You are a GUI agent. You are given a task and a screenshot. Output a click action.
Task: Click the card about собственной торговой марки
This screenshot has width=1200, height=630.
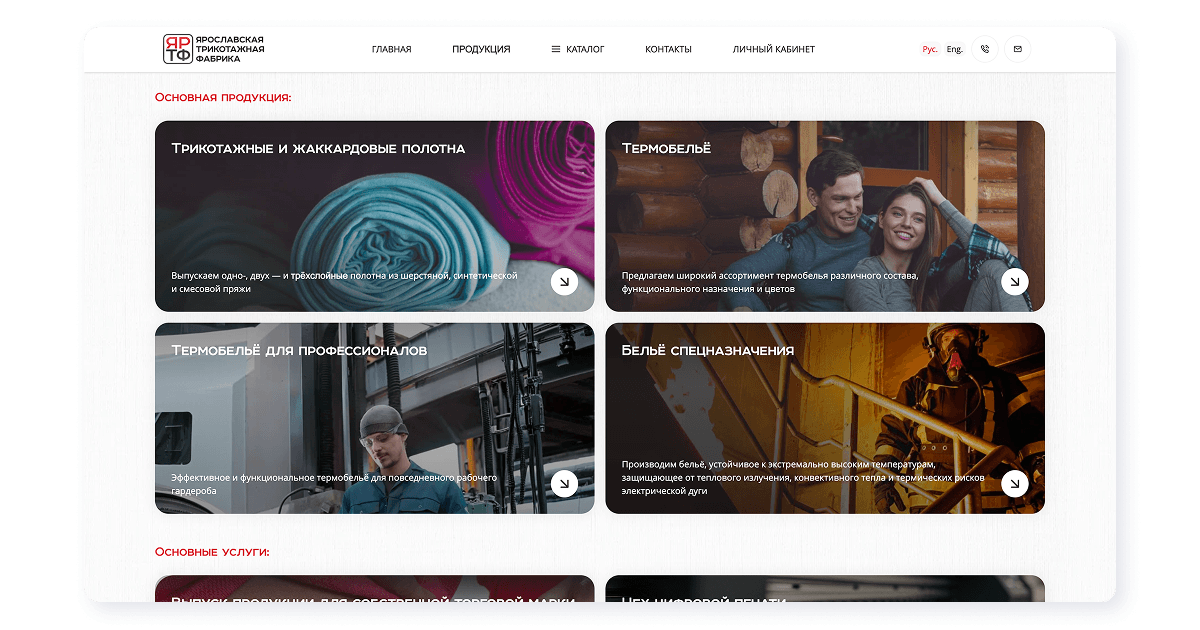point(374,598)
